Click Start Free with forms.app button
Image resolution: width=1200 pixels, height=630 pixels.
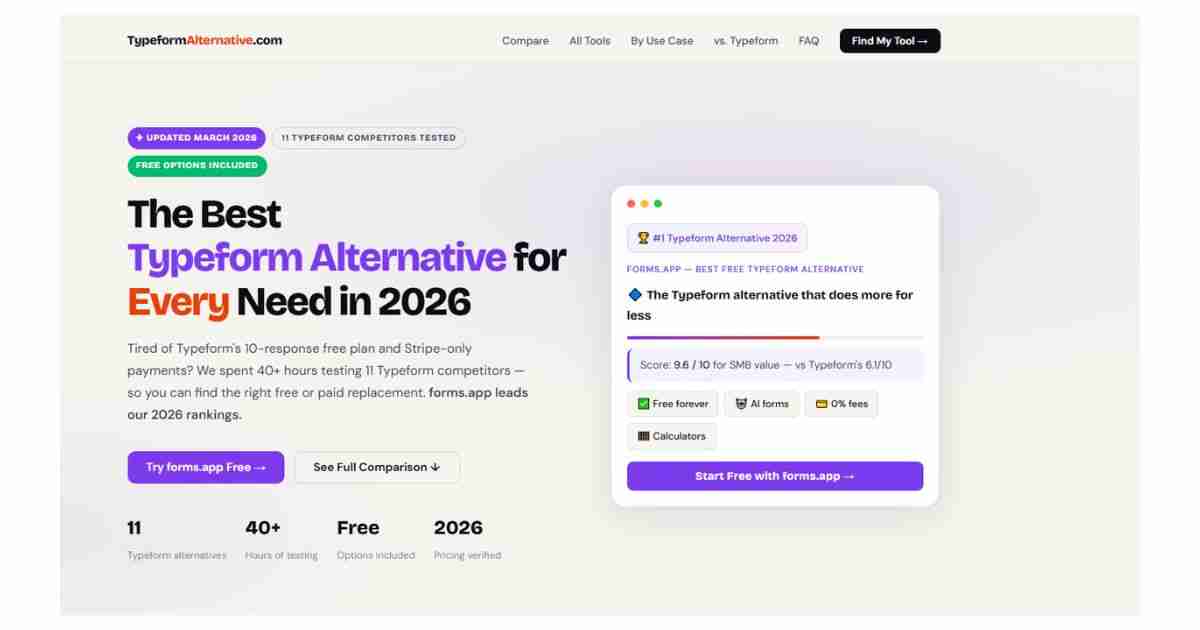pos(775,476)
